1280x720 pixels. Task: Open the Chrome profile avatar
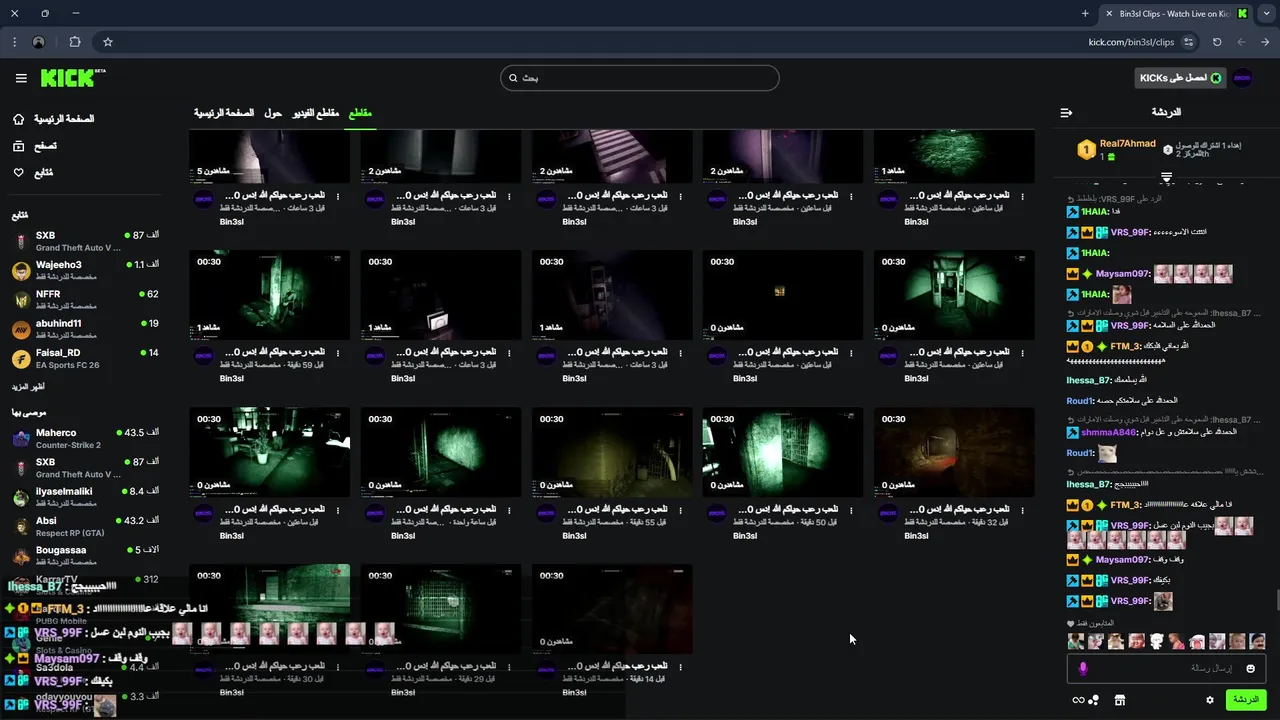[x=39, y=42]
